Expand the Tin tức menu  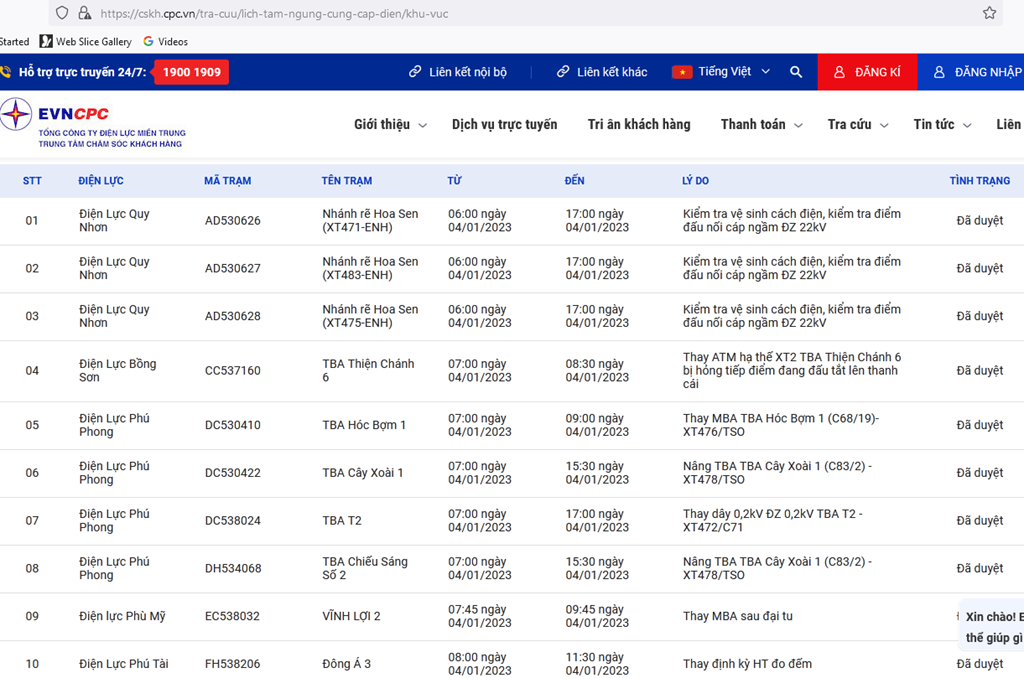coord(941,125)
